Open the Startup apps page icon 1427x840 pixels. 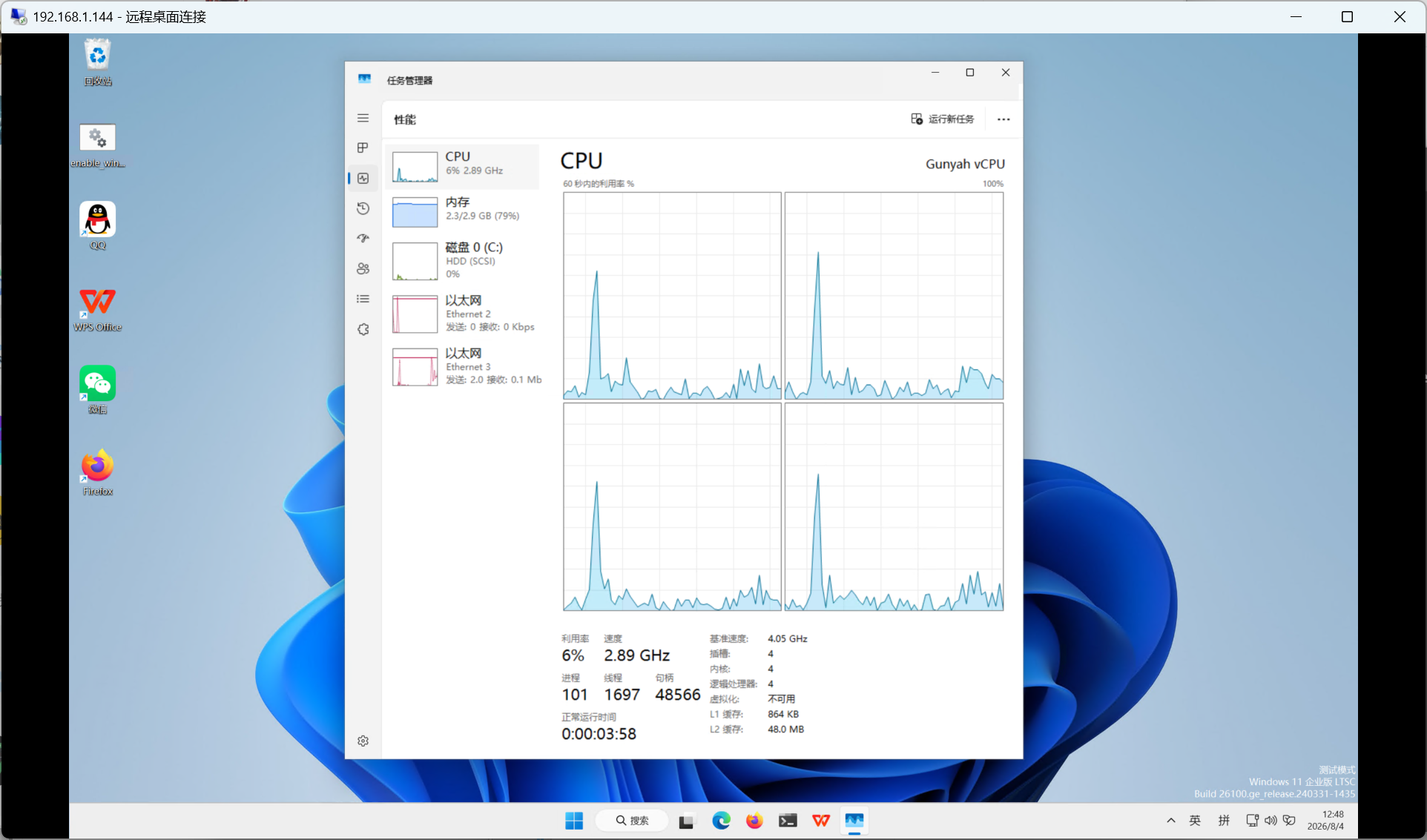pos(363,239)
